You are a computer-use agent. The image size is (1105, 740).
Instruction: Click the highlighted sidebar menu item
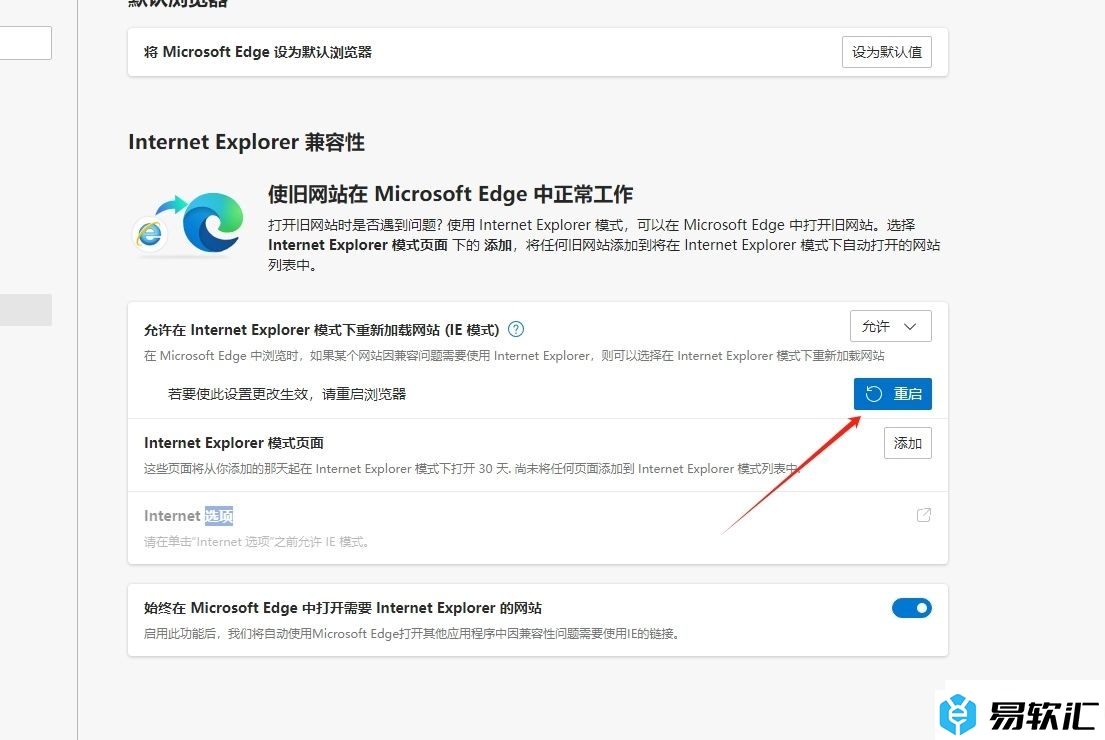(25, 310)
